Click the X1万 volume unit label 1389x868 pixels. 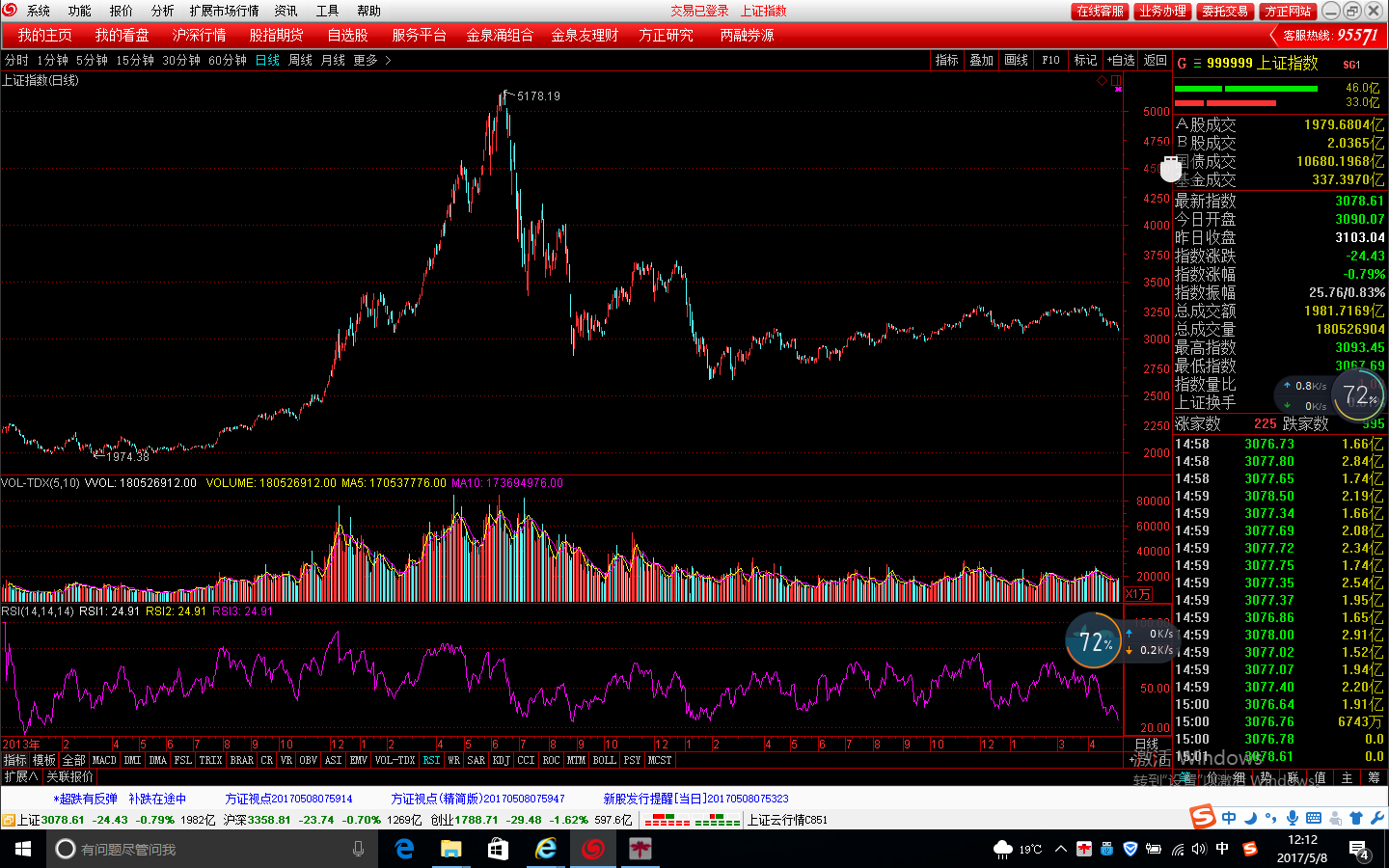coord(1138,594)
